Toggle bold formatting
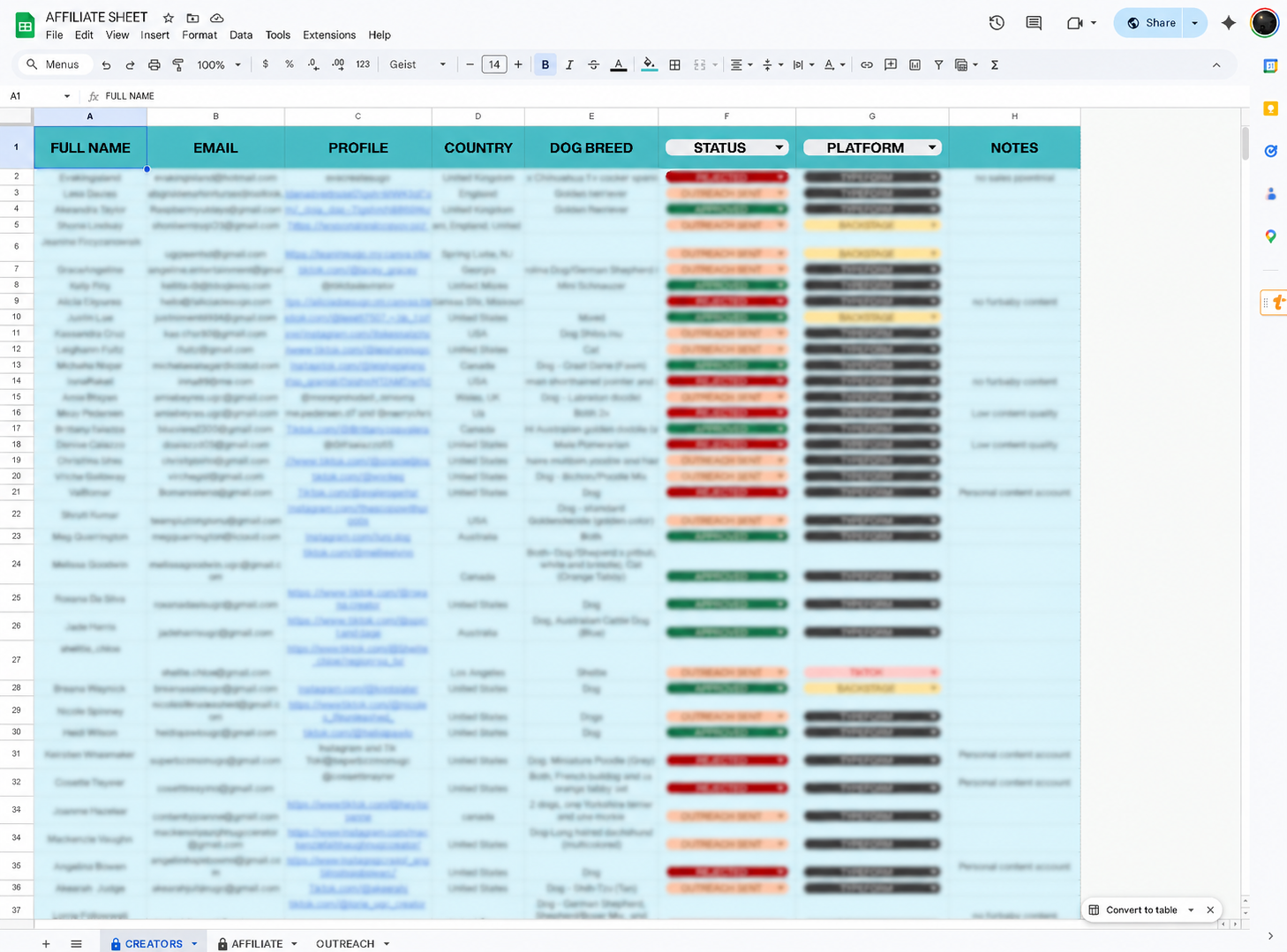1287x952 pixels. click(546, 64)
